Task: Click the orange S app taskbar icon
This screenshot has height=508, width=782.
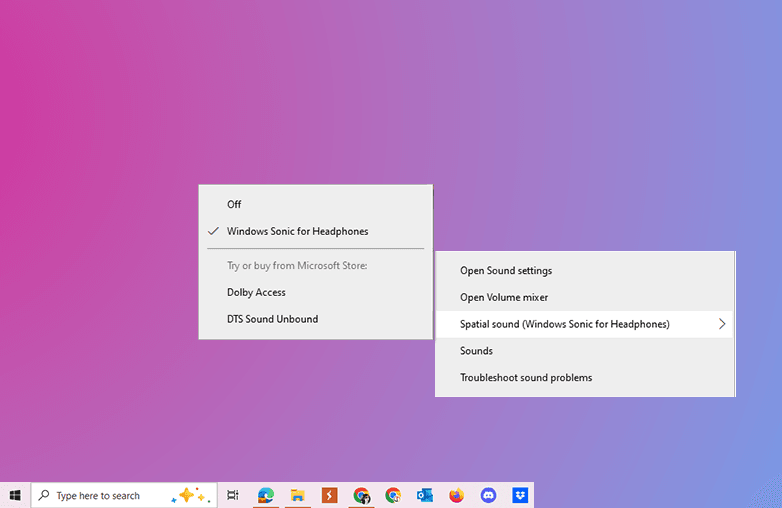Action: 329,495
